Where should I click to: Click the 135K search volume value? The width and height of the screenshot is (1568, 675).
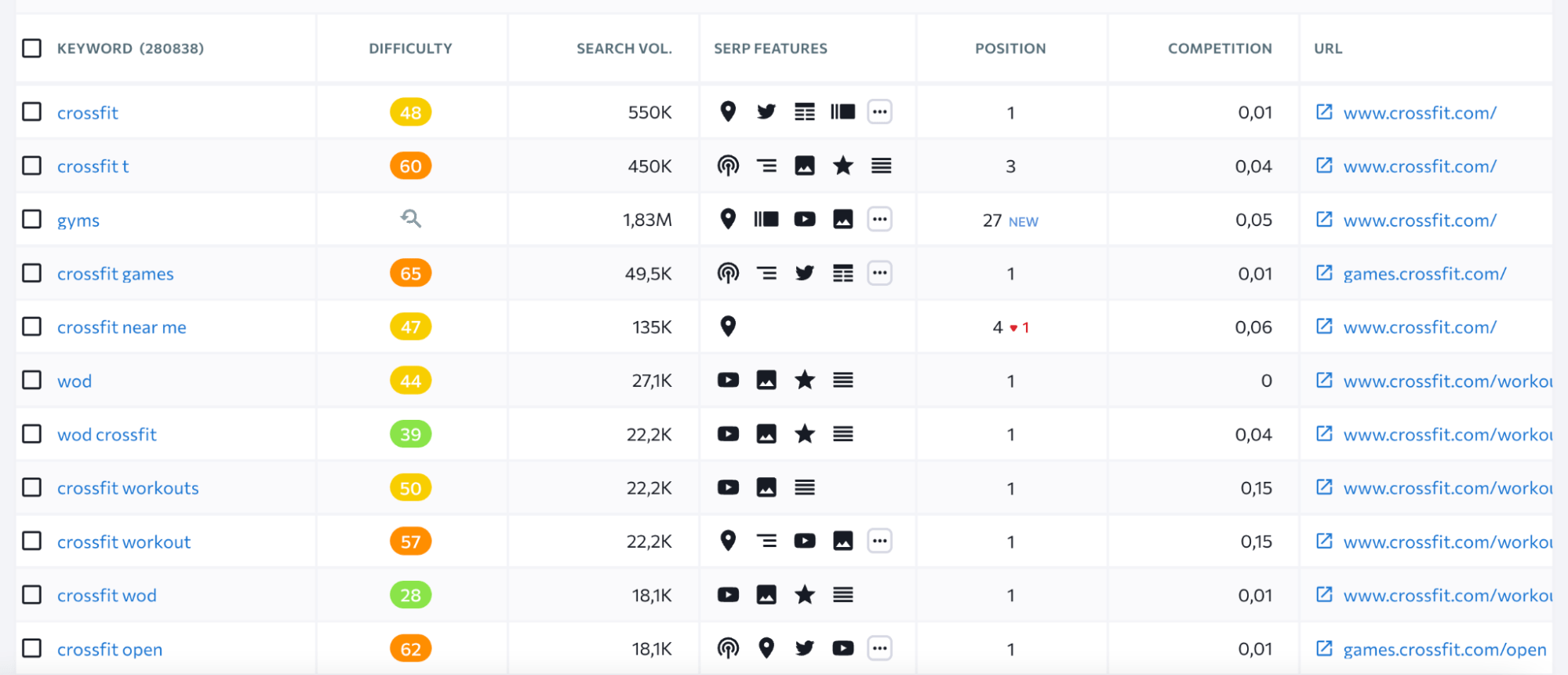click(x=652, y=327)
